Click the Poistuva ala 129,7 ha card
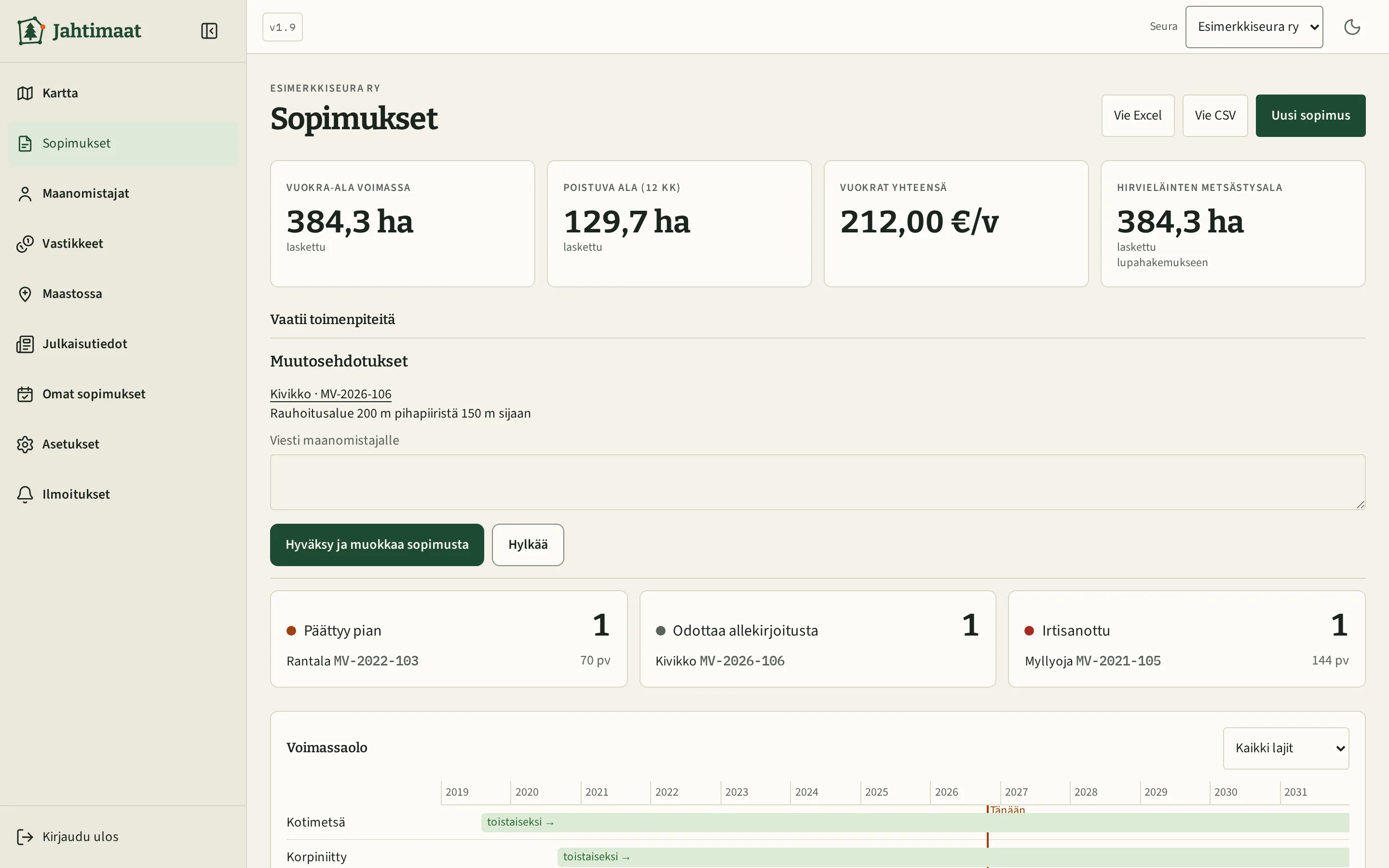 (x=679, y=224)
